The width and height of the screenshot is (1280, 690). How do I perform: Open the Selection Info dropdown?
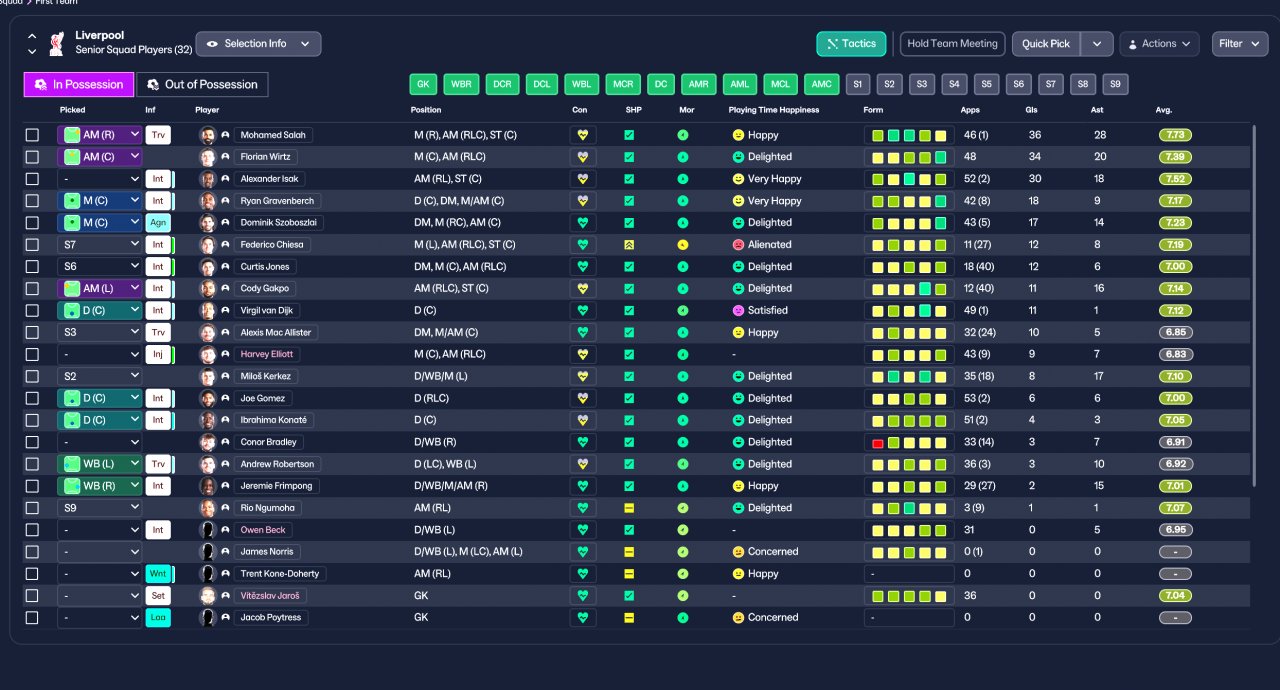click(259, 44)
